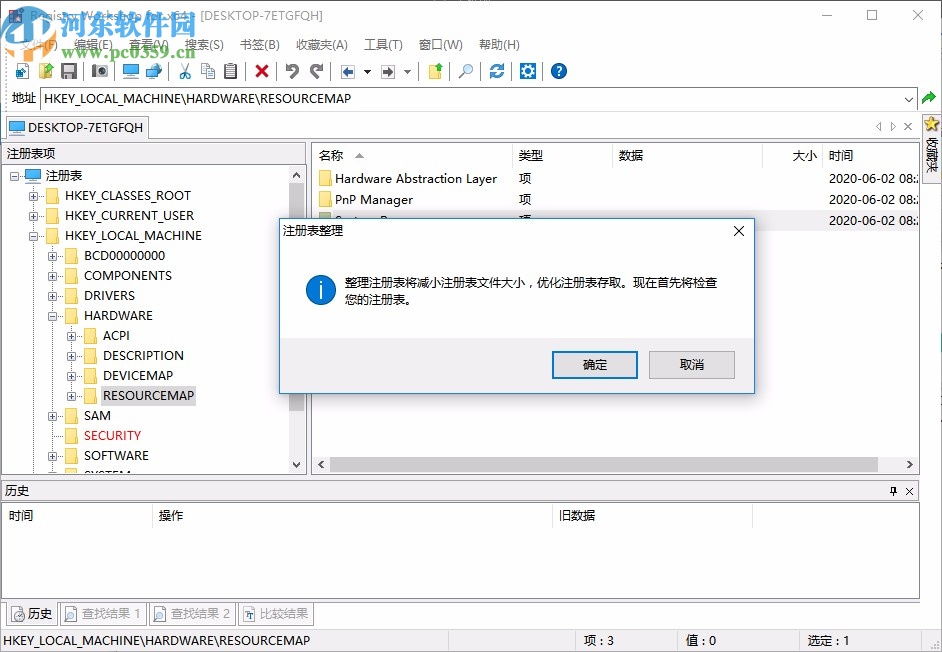Viewport: 942px width, 652px height.
Task: Click the 确定 button in the dialog
Action: tap(594, 365)
